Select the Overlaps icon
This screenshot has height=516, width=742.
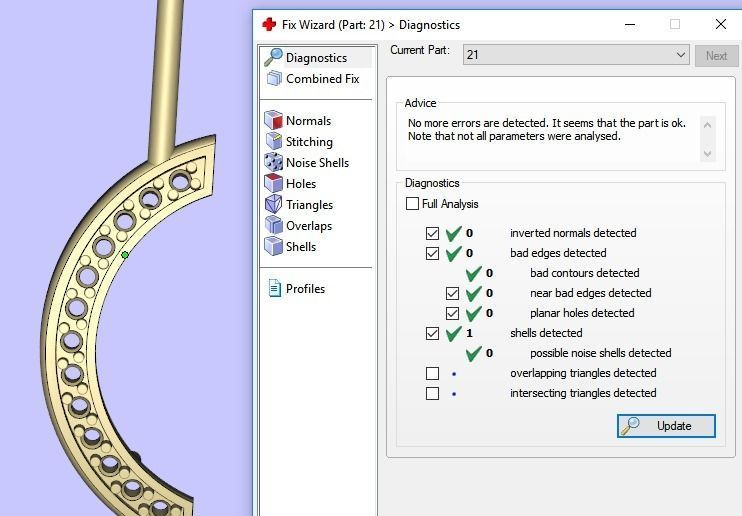(274, 225)
